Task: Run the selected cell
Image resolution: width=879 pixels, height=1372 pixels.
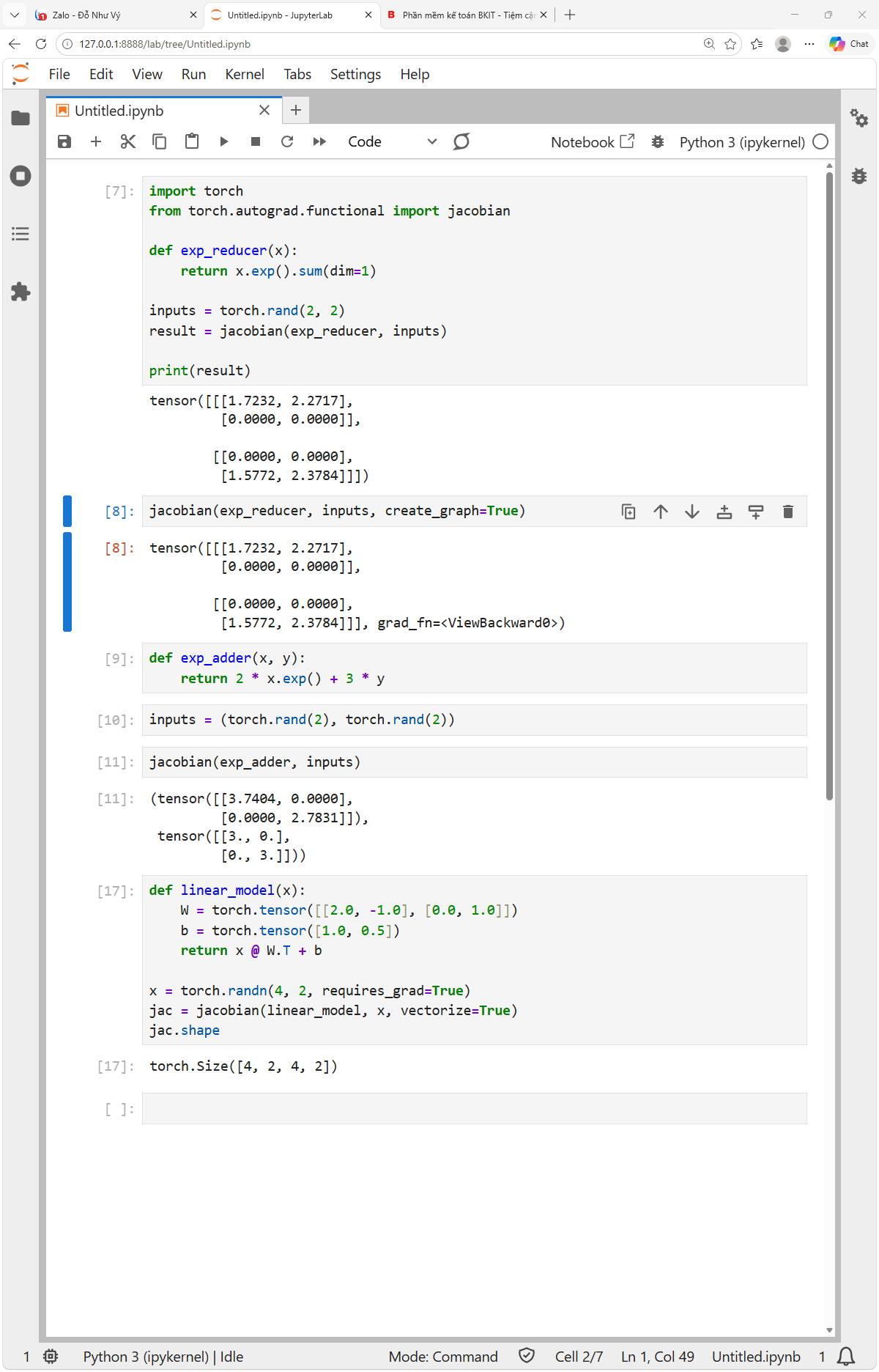Action: (x=224, y=141)
